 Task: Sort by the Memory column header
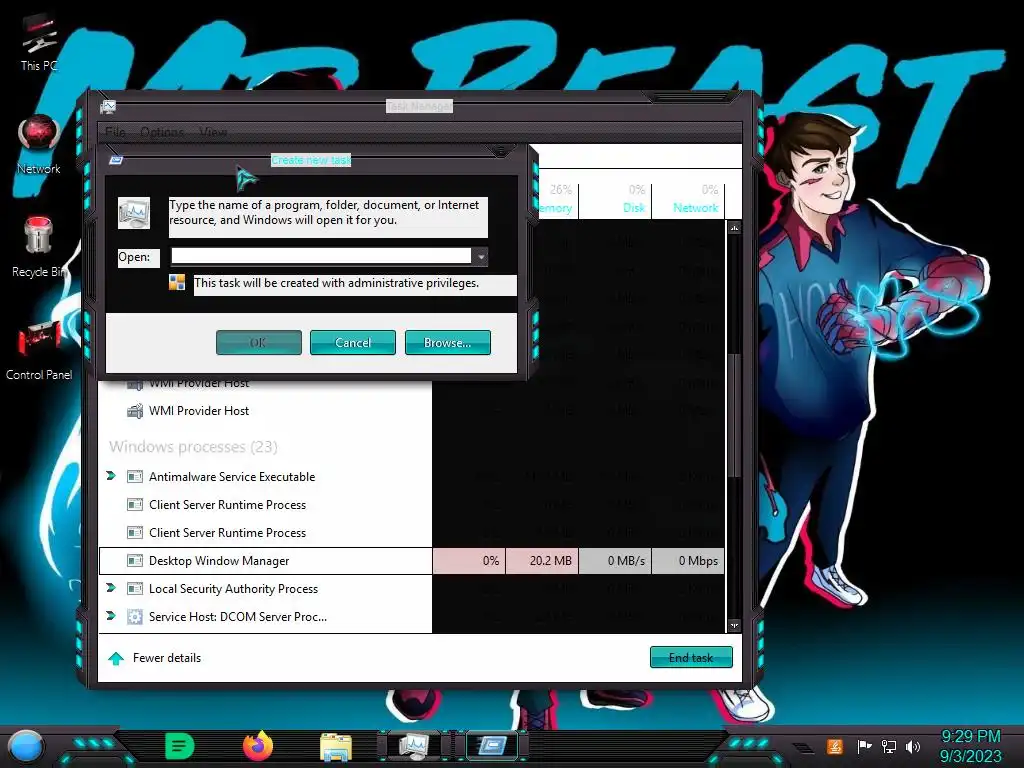[x=556, y=199]
